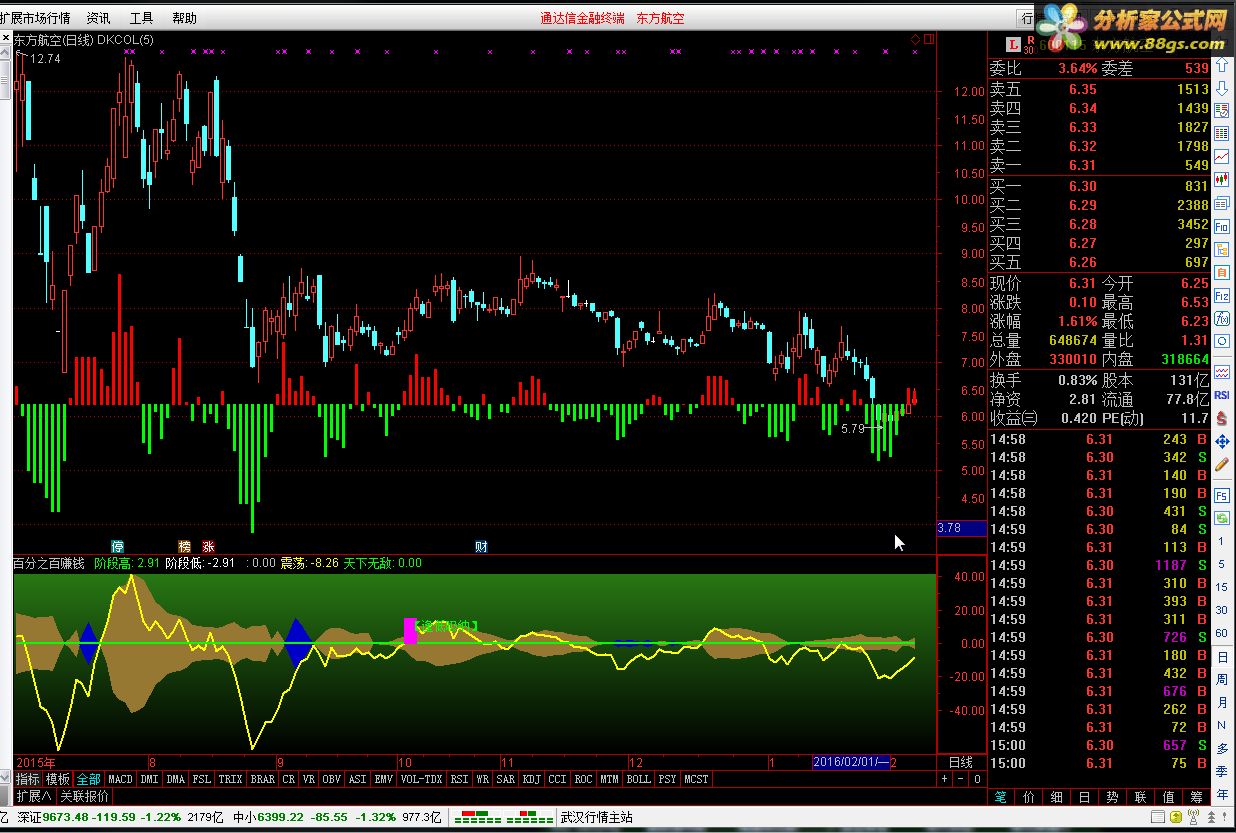Expand the 扩展∧ tab
This screenshot has height=833, width=1236.
34,797
